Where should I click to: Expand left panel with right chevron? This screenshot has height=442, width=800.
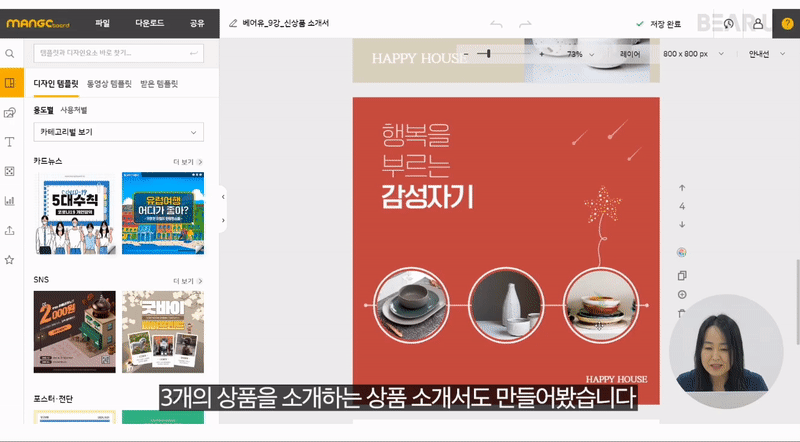click(223, 220)
